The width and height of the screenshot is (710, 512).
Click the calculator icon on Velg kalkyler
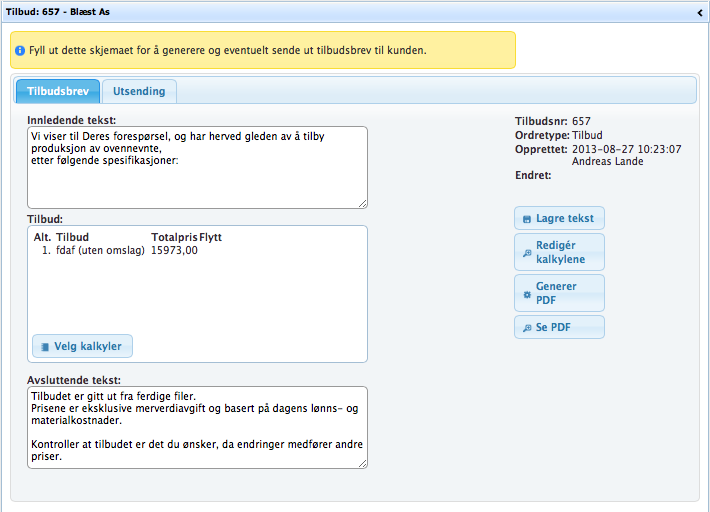pyautogui.click(x=44, y=346)
